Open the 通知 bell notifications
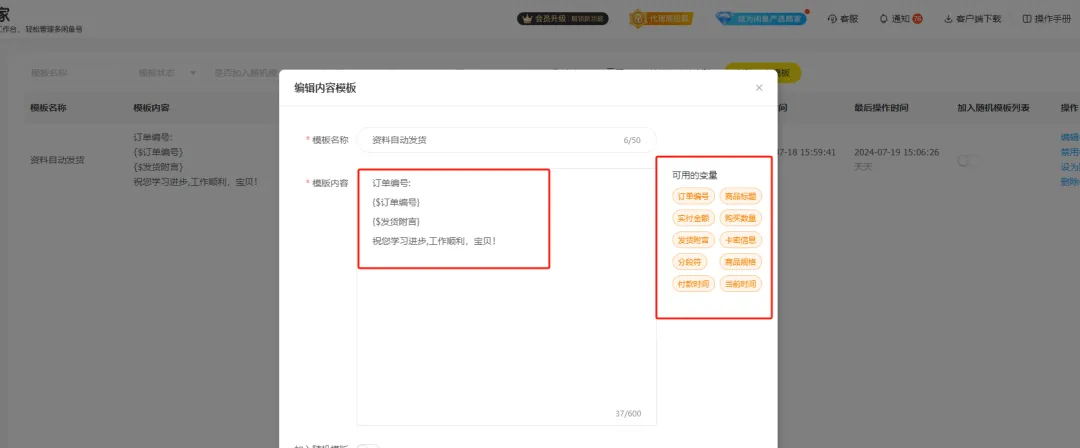Viewport: 1080px width, 448px height. [x=895, y=19]
